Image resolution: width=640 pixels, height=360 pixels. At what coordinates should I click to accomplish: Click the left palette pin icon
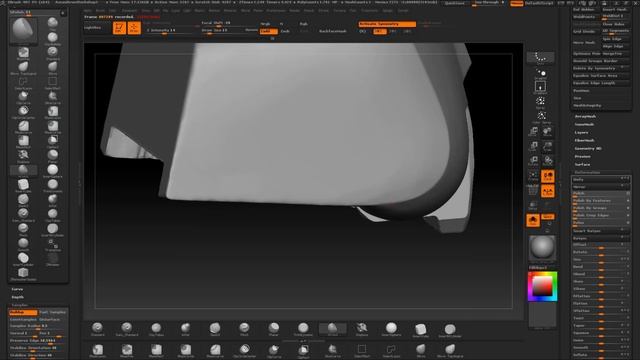pyautogui.click(x=62, y=13)
